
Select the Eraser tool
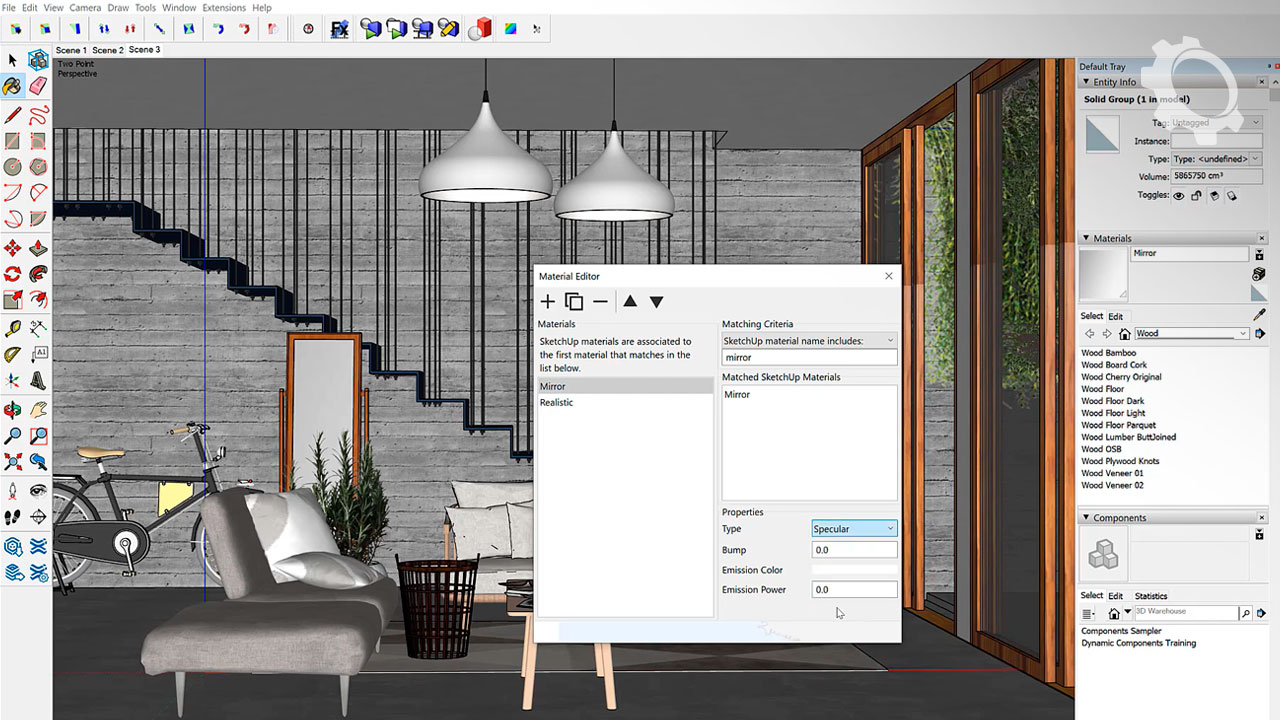[38, 87]
